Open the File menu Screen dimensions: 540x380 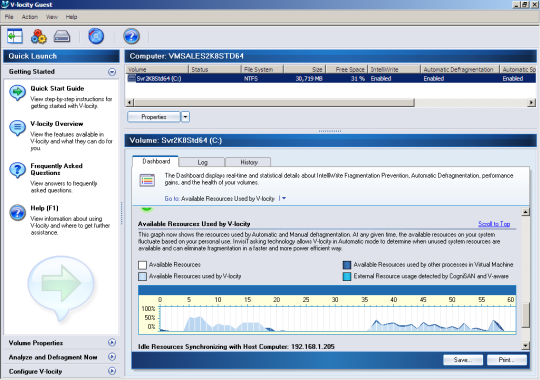point(9,17)
